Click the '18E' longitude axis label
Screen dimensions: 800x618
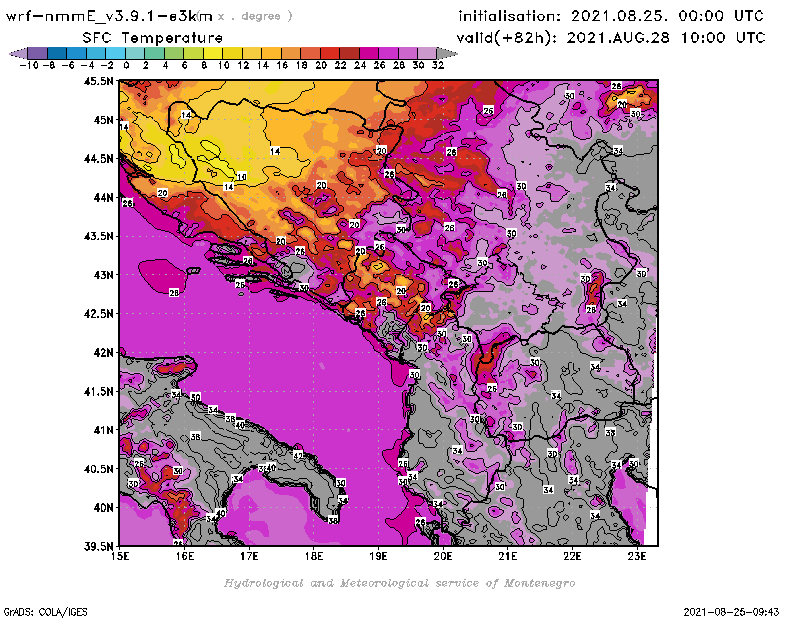coord(314,556)
